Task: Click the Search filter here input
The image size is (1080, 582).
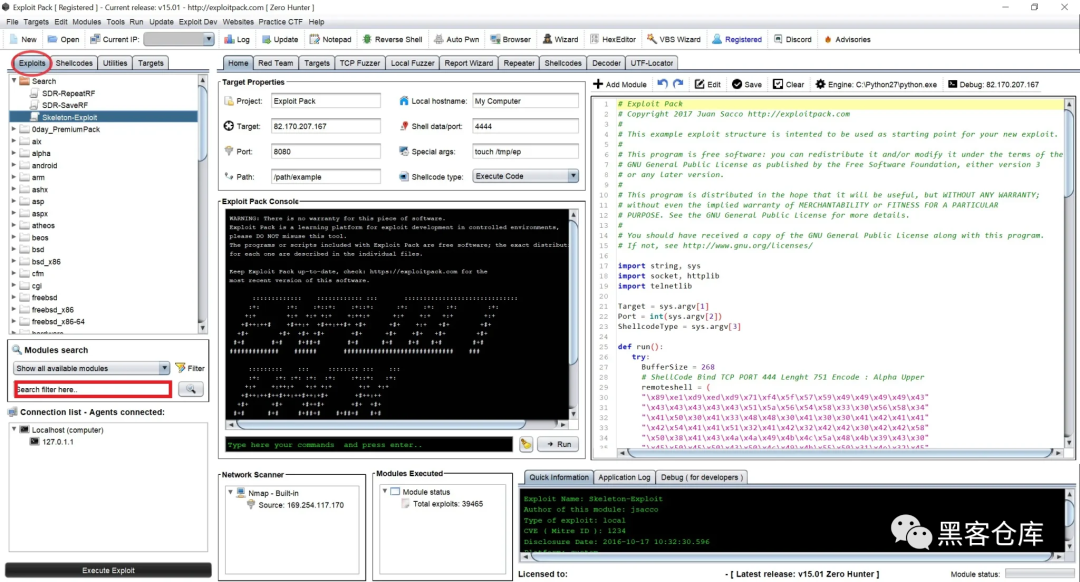Action: pyautogui.click(x=92, y=389)
